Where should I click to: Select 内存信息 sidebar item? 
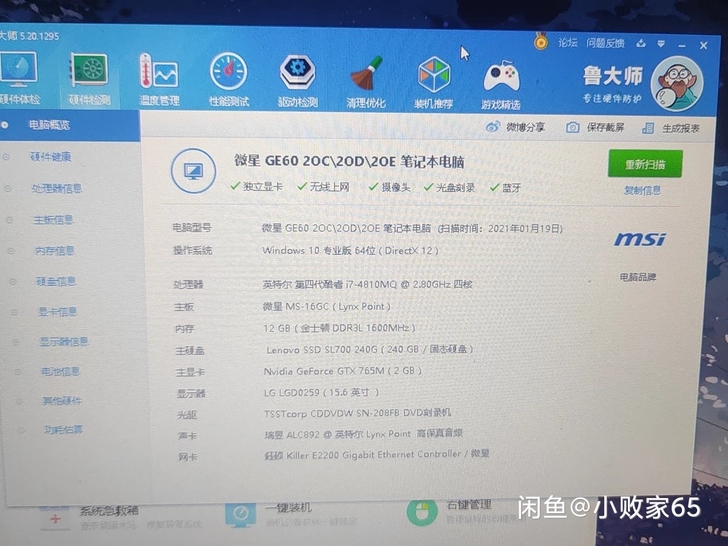pyautogui.click(x=55, y=251)
